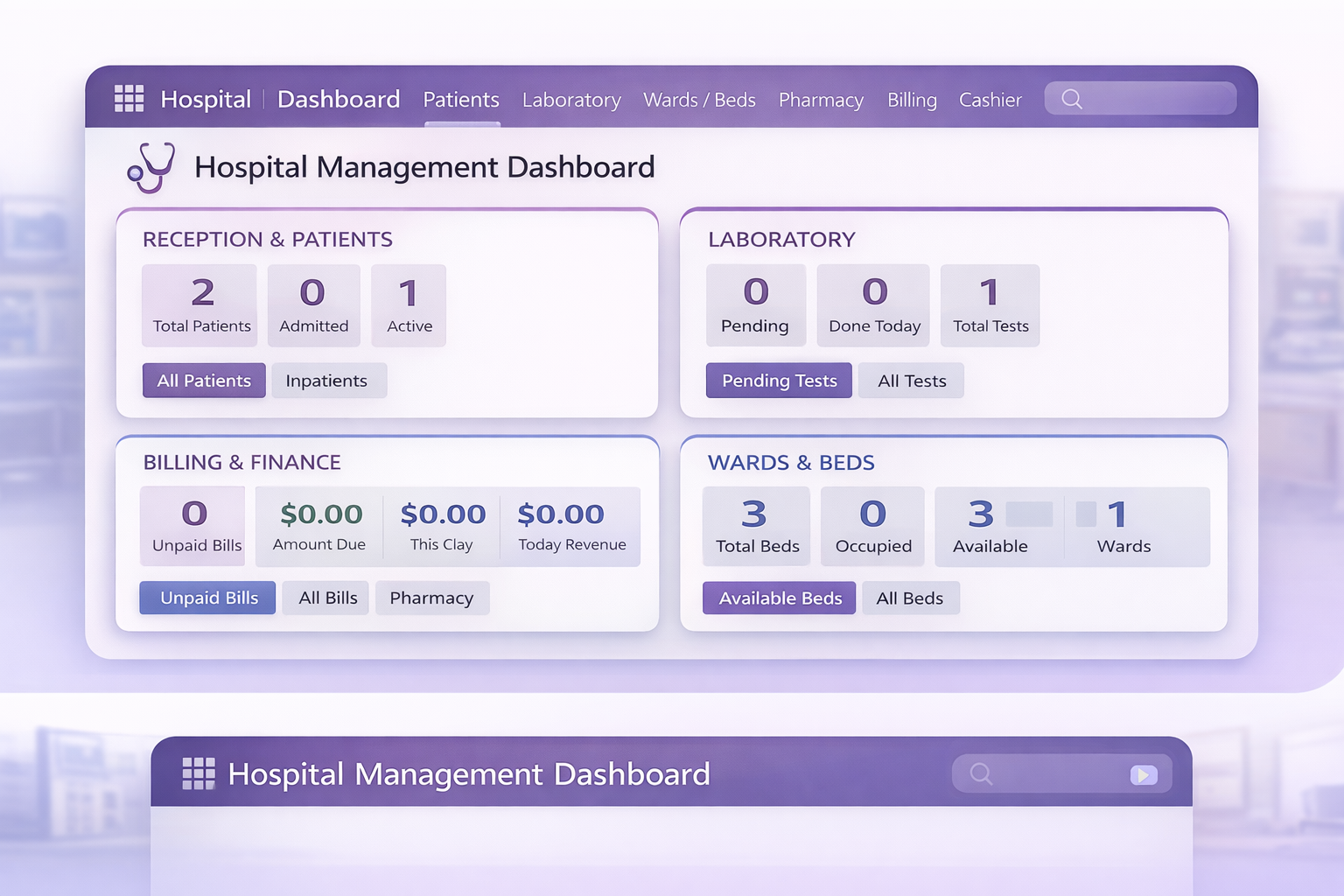
Task: Click the Unpaid Bills button
Action: (x=208, y=598)
